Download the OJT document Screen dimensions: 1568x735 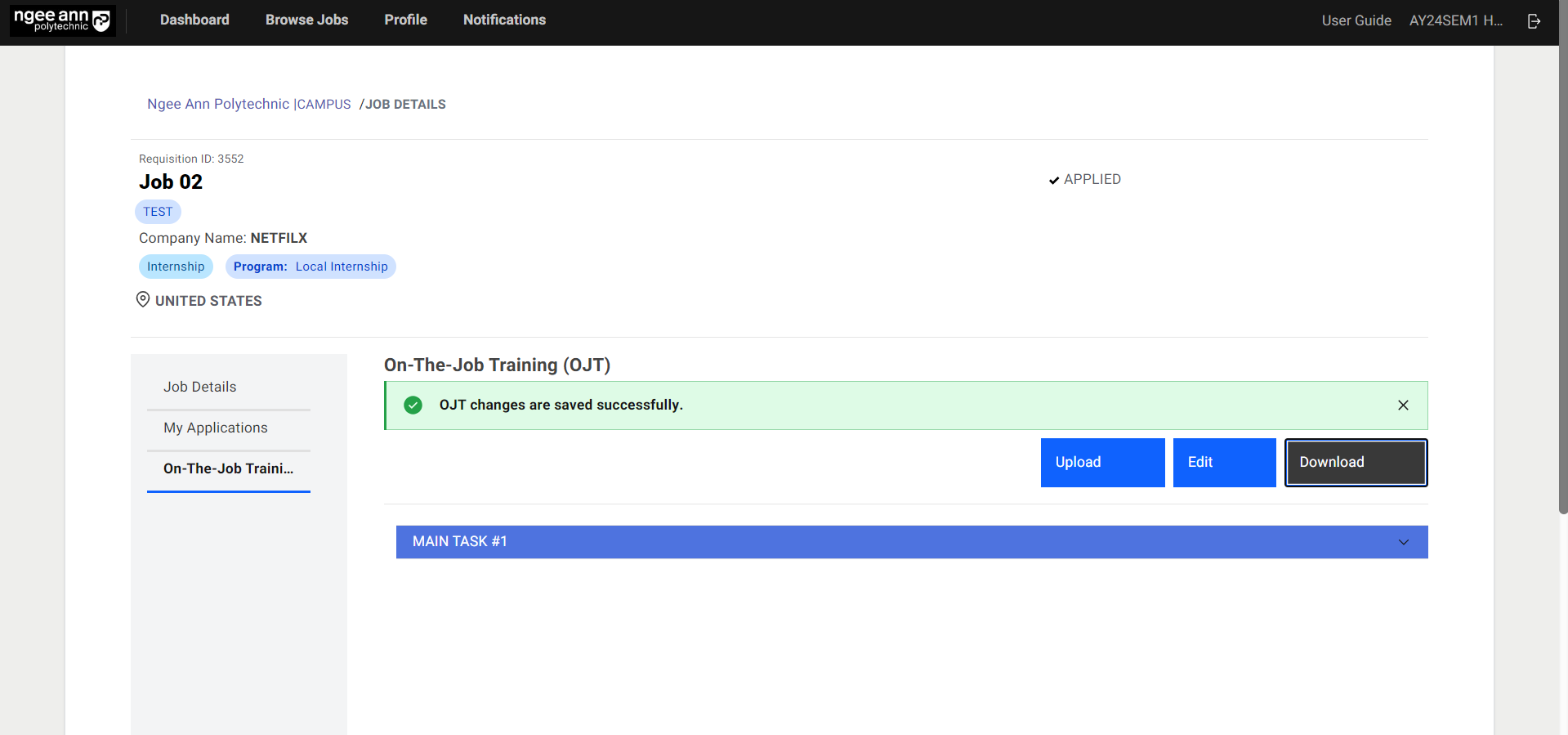click(x=1356, y=463)
